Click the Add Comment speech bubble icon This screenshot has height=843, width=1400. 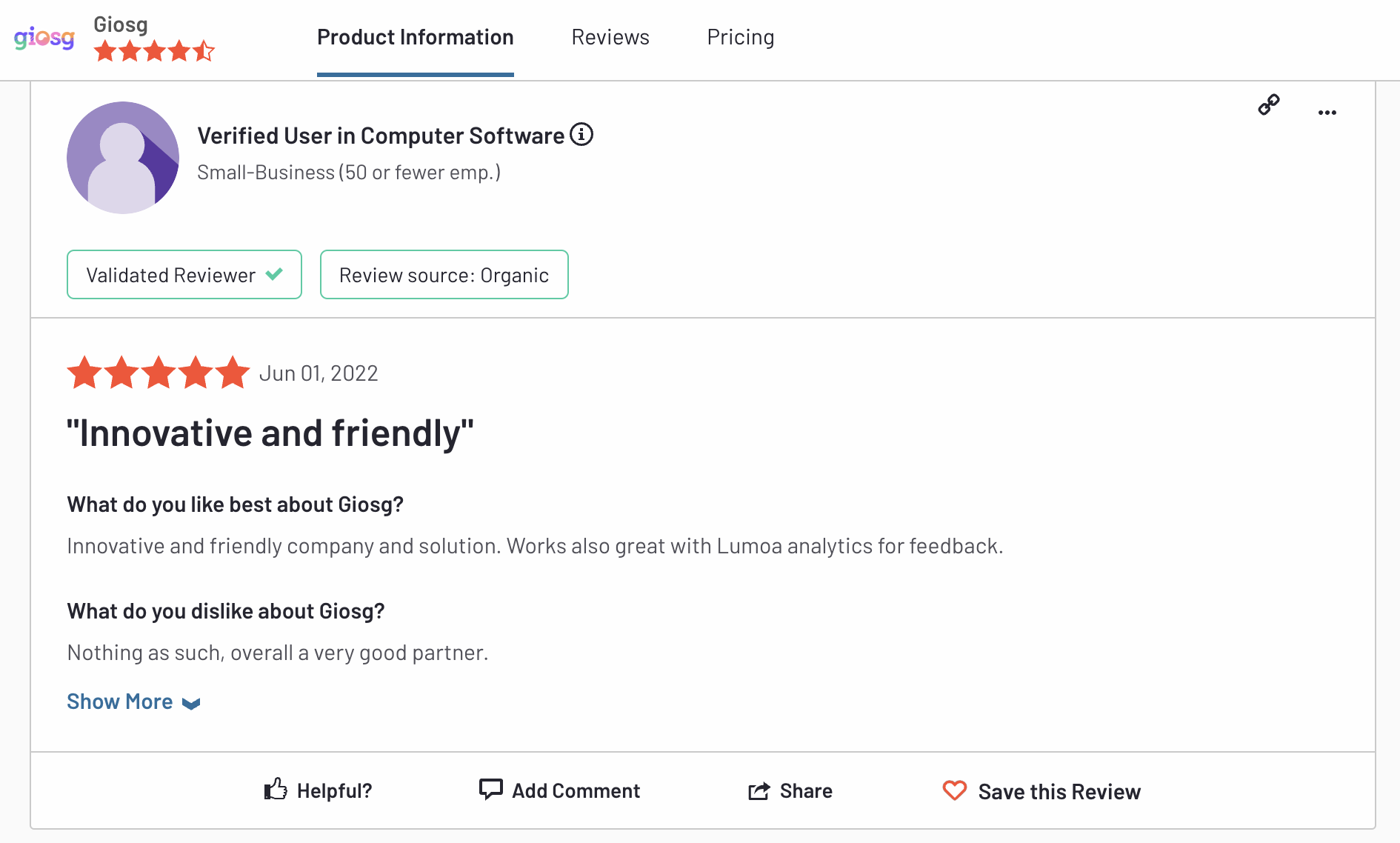490,790
